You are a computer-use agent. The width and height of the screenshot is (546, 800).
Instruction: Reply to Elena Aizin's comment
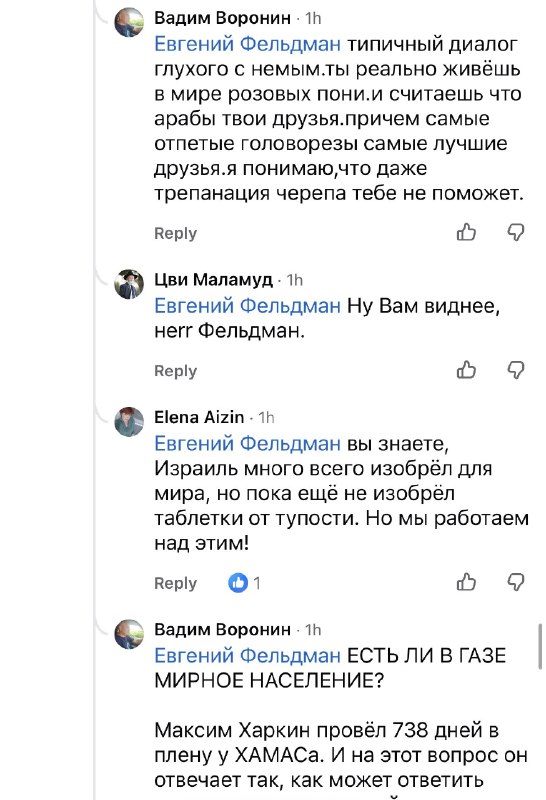click(175, 583)
